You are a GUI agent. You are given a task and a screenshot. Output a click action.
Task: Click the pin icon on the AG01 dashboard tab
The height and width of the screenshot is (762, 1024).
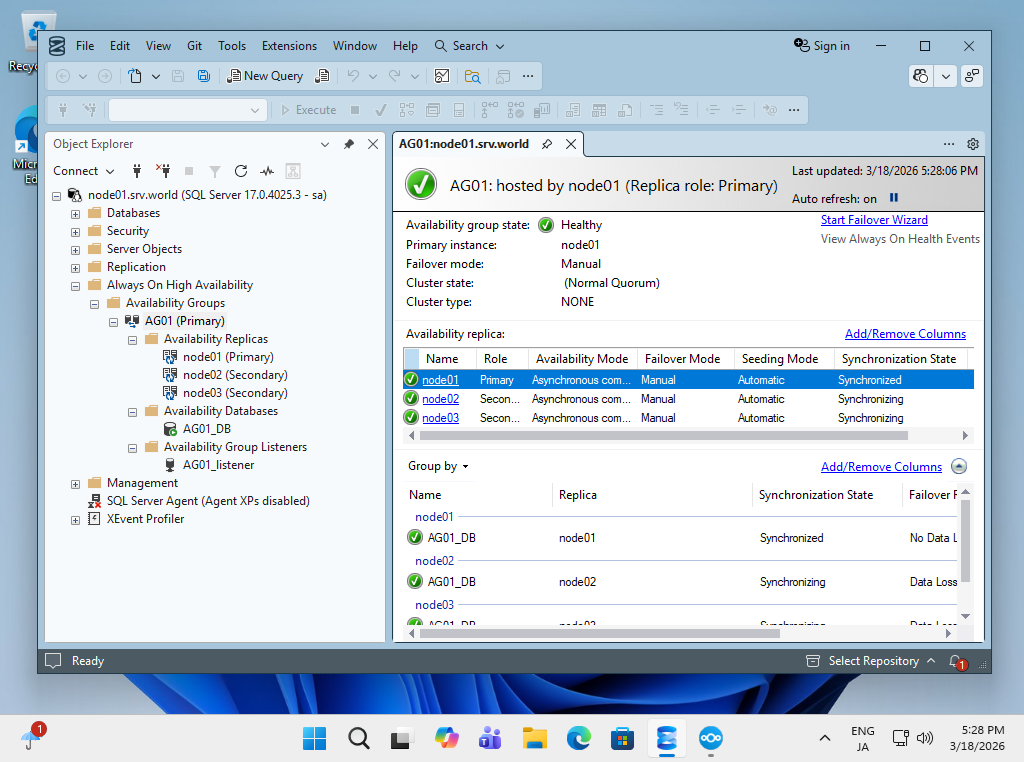[547, 144]
